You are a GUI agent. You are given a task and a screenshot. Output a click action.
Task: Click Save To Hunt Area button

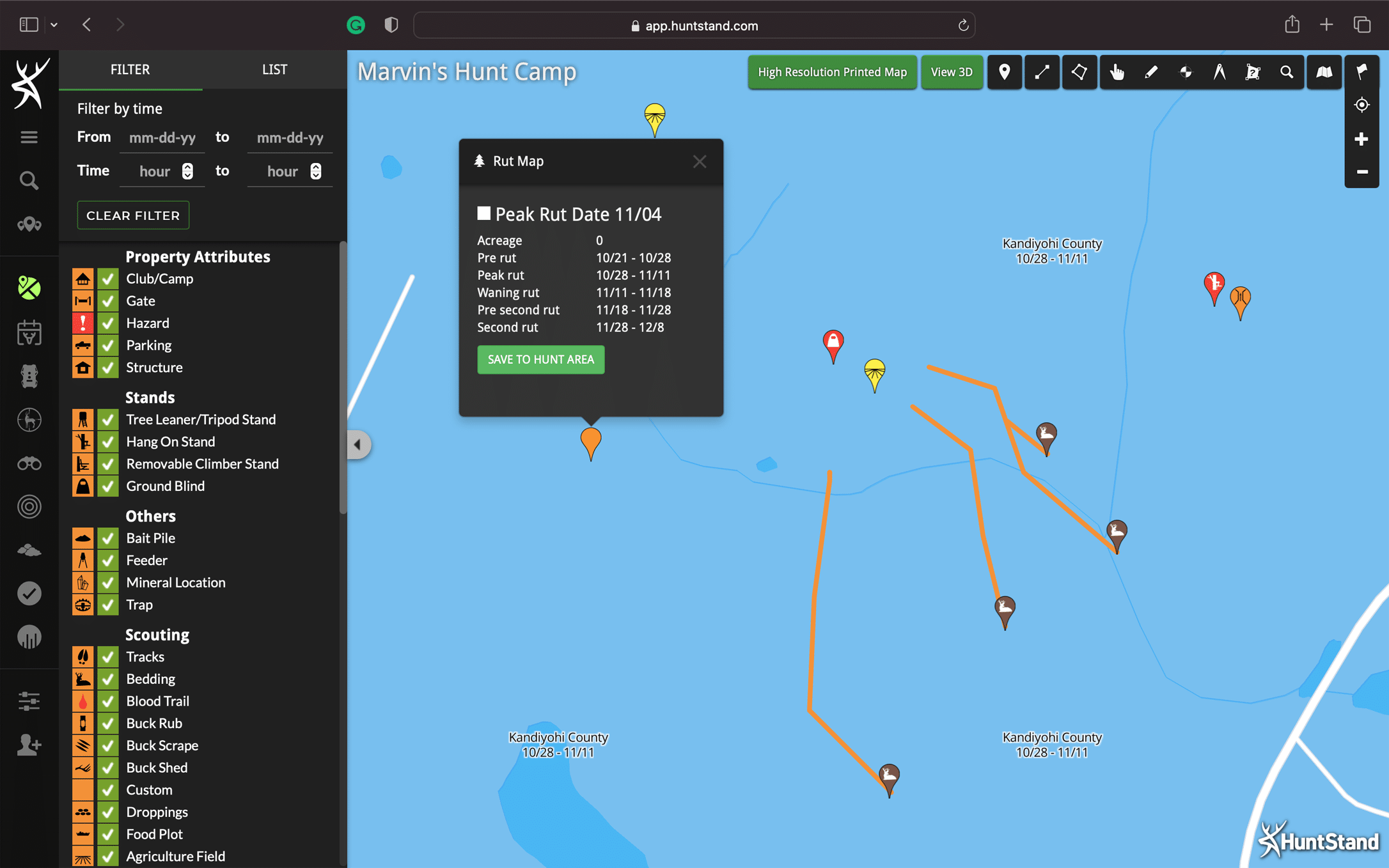click(540, 359)
